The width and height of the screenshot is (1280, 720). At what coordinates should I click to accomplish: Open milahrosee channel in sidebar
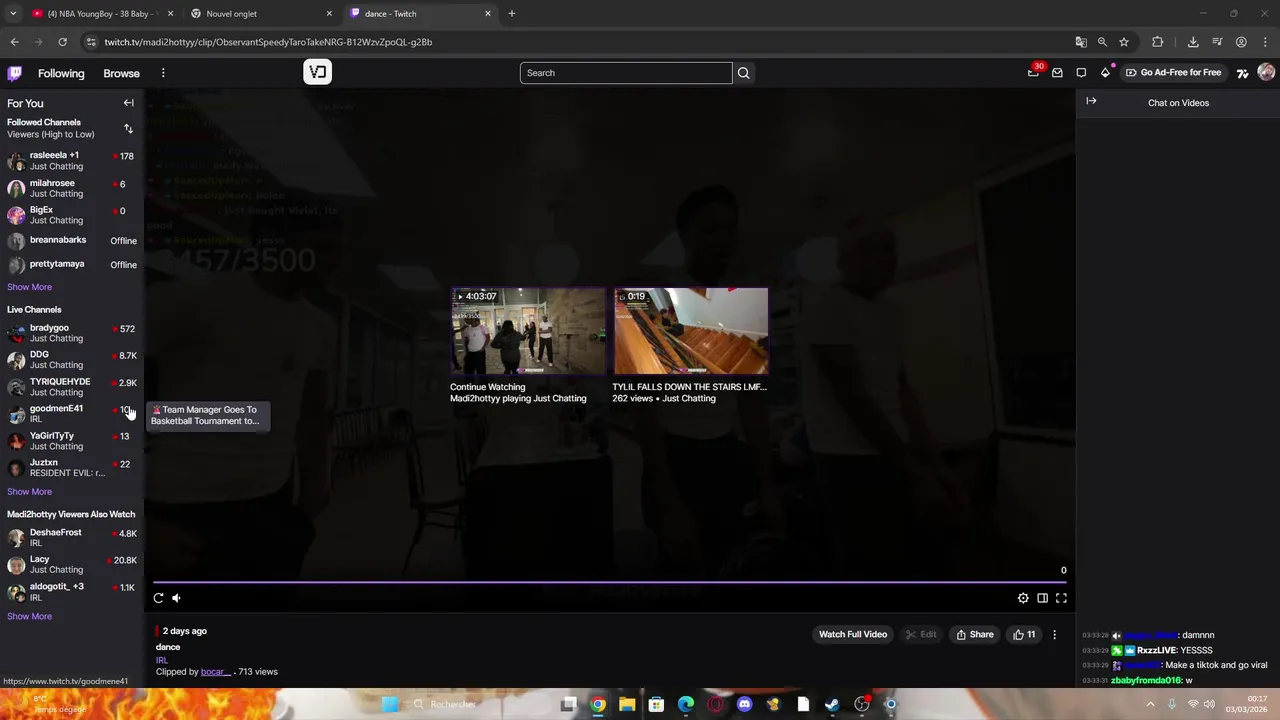pyautogui.click(x=72, y=188)
